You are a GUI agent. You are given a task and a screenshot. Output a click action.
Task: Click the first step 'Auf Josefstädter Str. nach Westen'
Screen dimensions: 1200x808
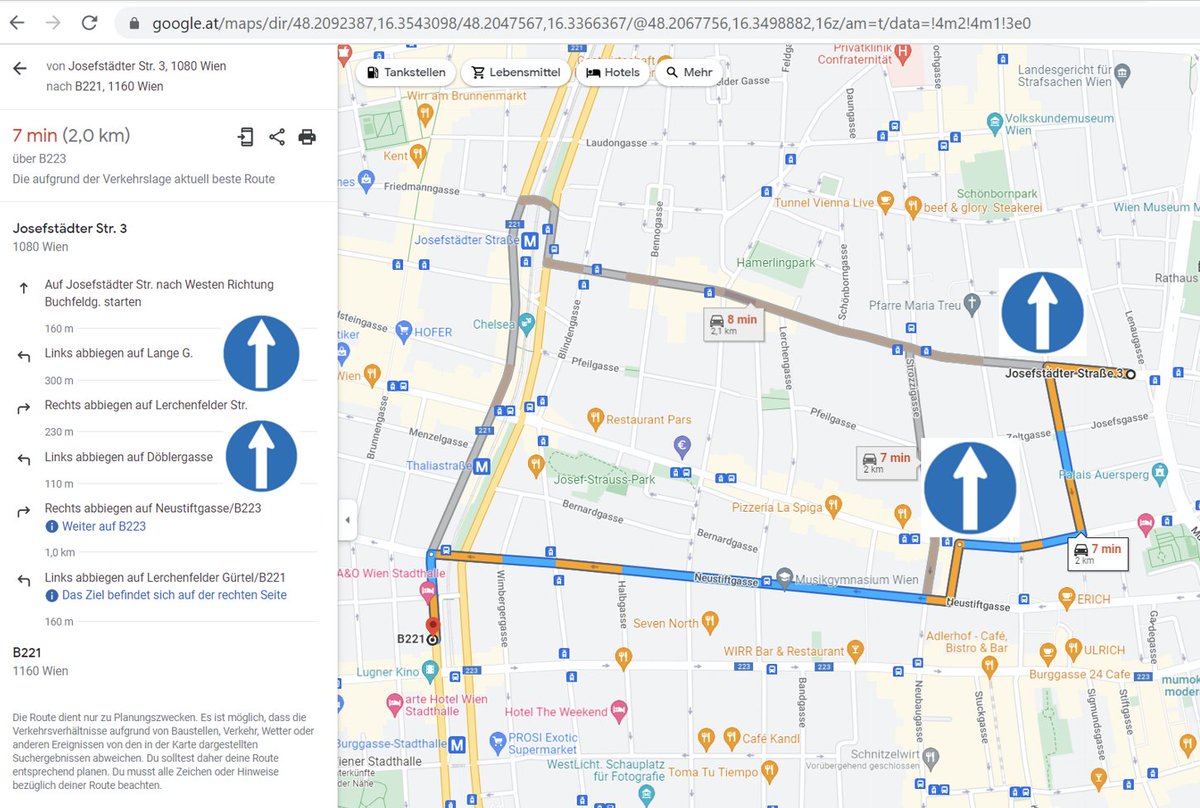point(159,293)
